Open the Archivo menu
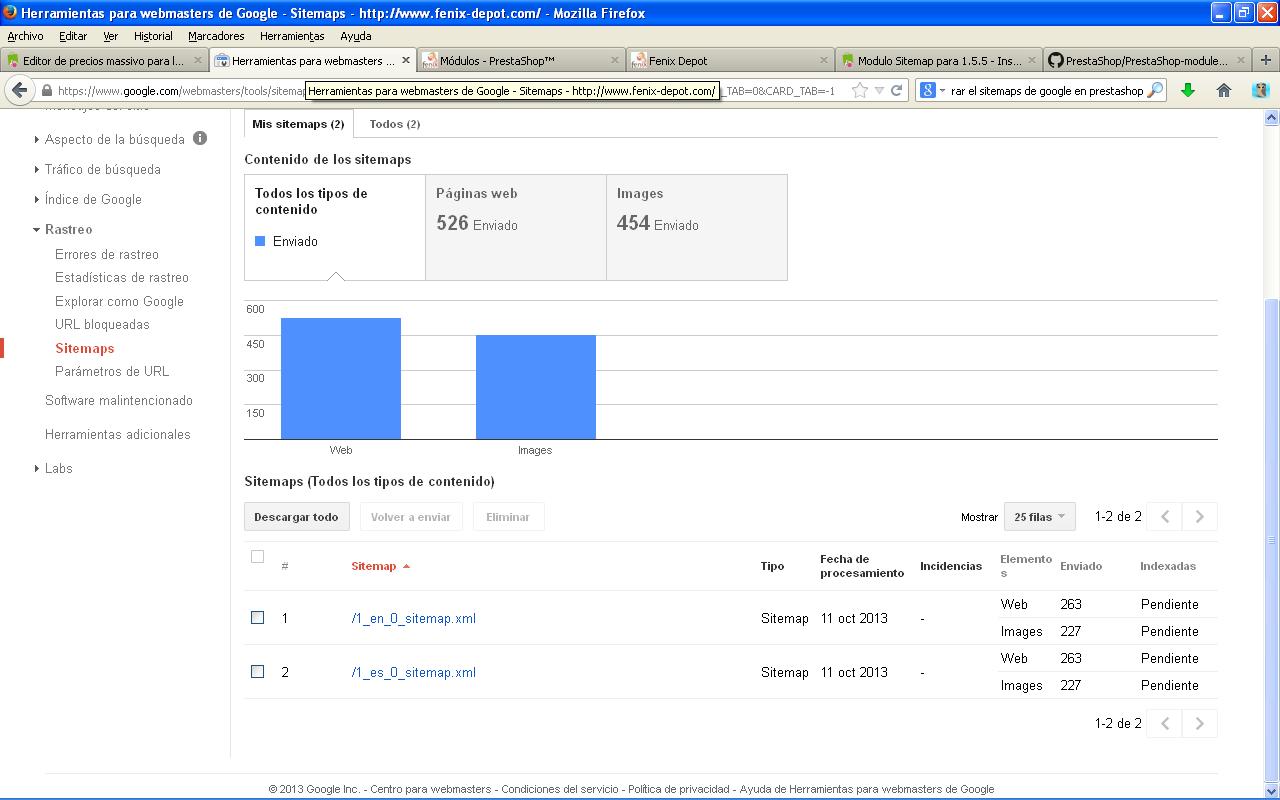1280x800 pixels. tap(25, 36)
